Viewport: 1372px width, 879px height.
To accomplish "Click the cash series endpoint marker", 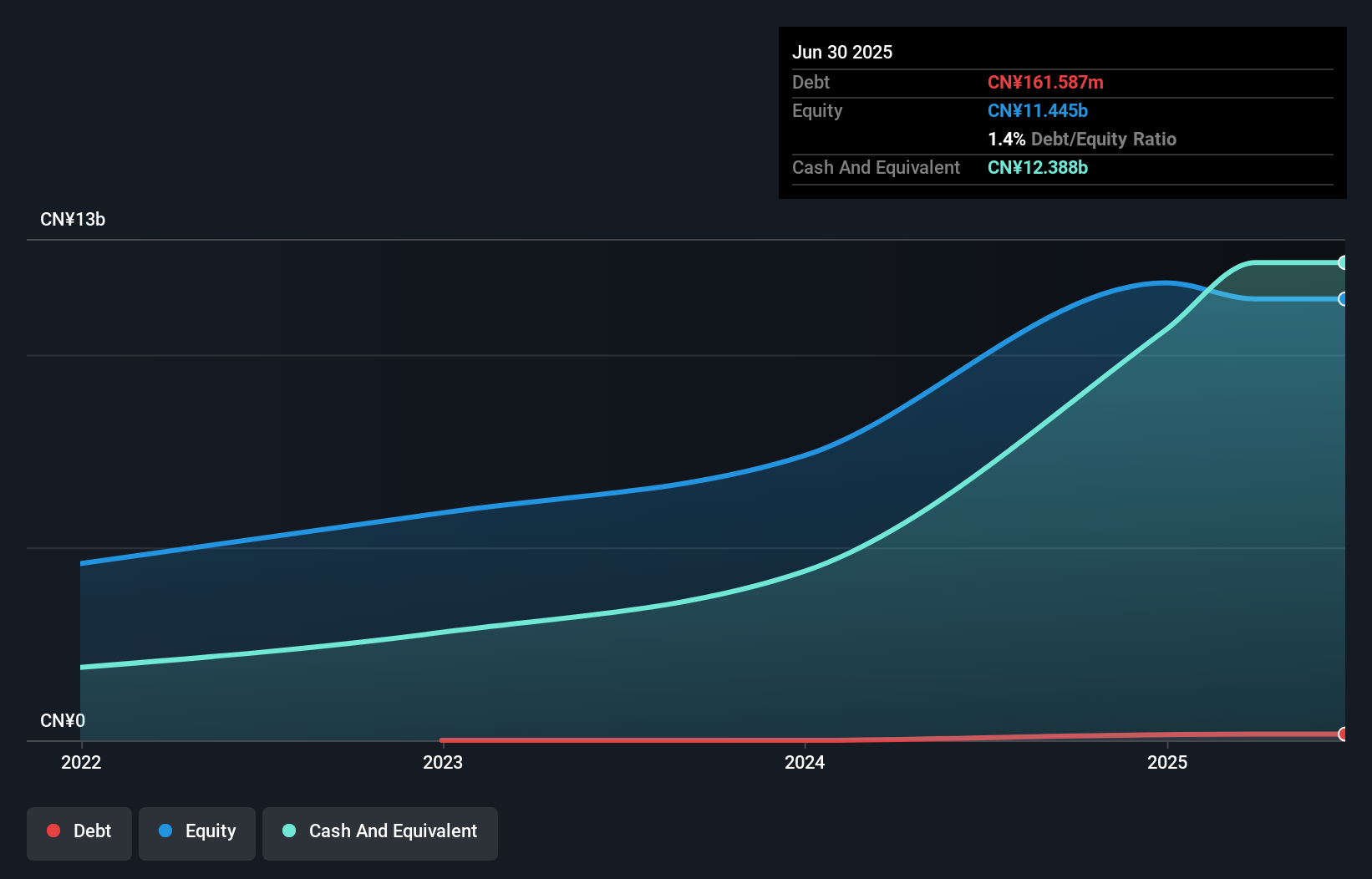I will [x=1343, y=262].
